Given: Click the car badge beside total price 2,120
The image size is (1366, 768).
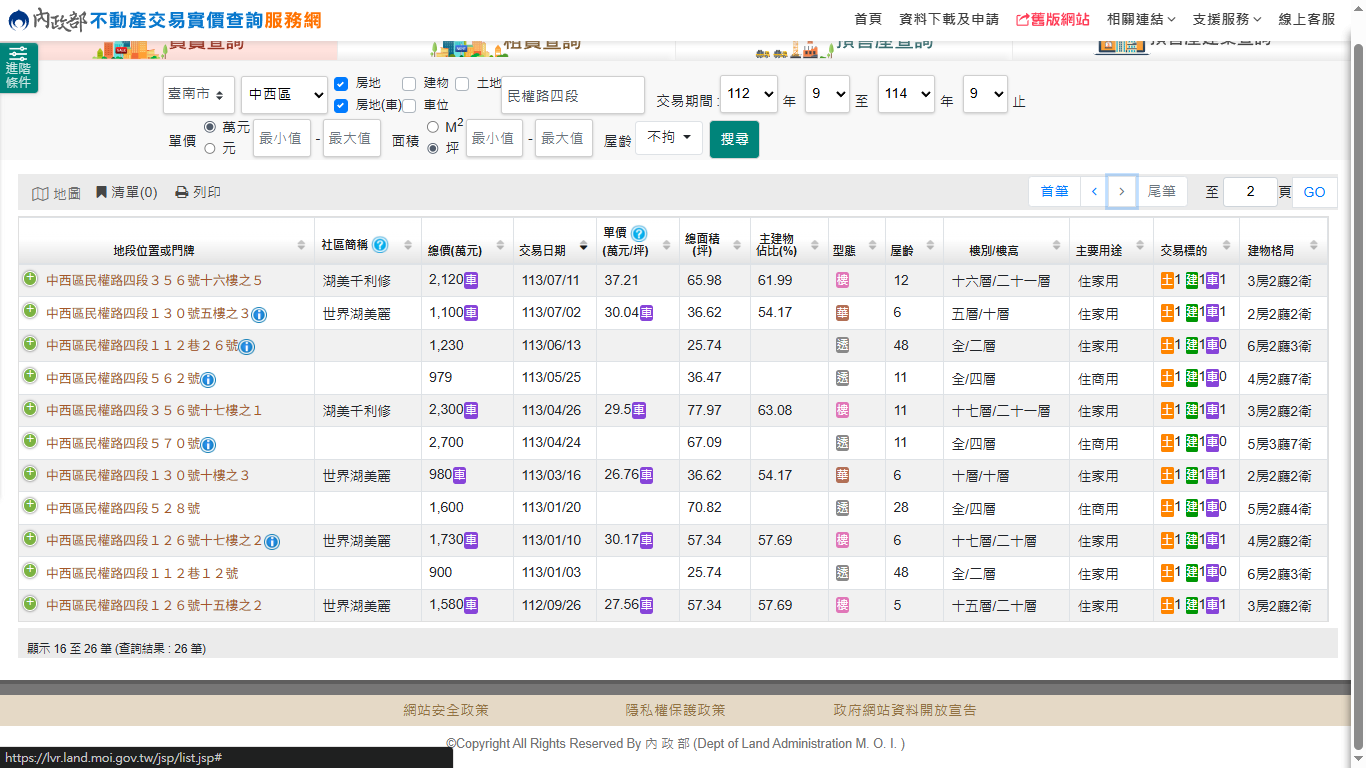Looking at the screenshot, I should point(471,281).
